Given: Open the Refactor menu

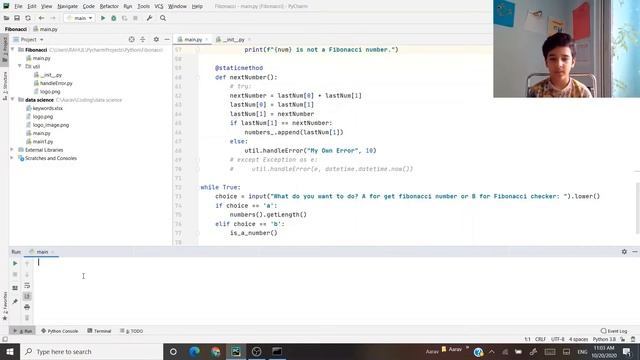Looking at the screenshot, I should click(x=109, y=6).
